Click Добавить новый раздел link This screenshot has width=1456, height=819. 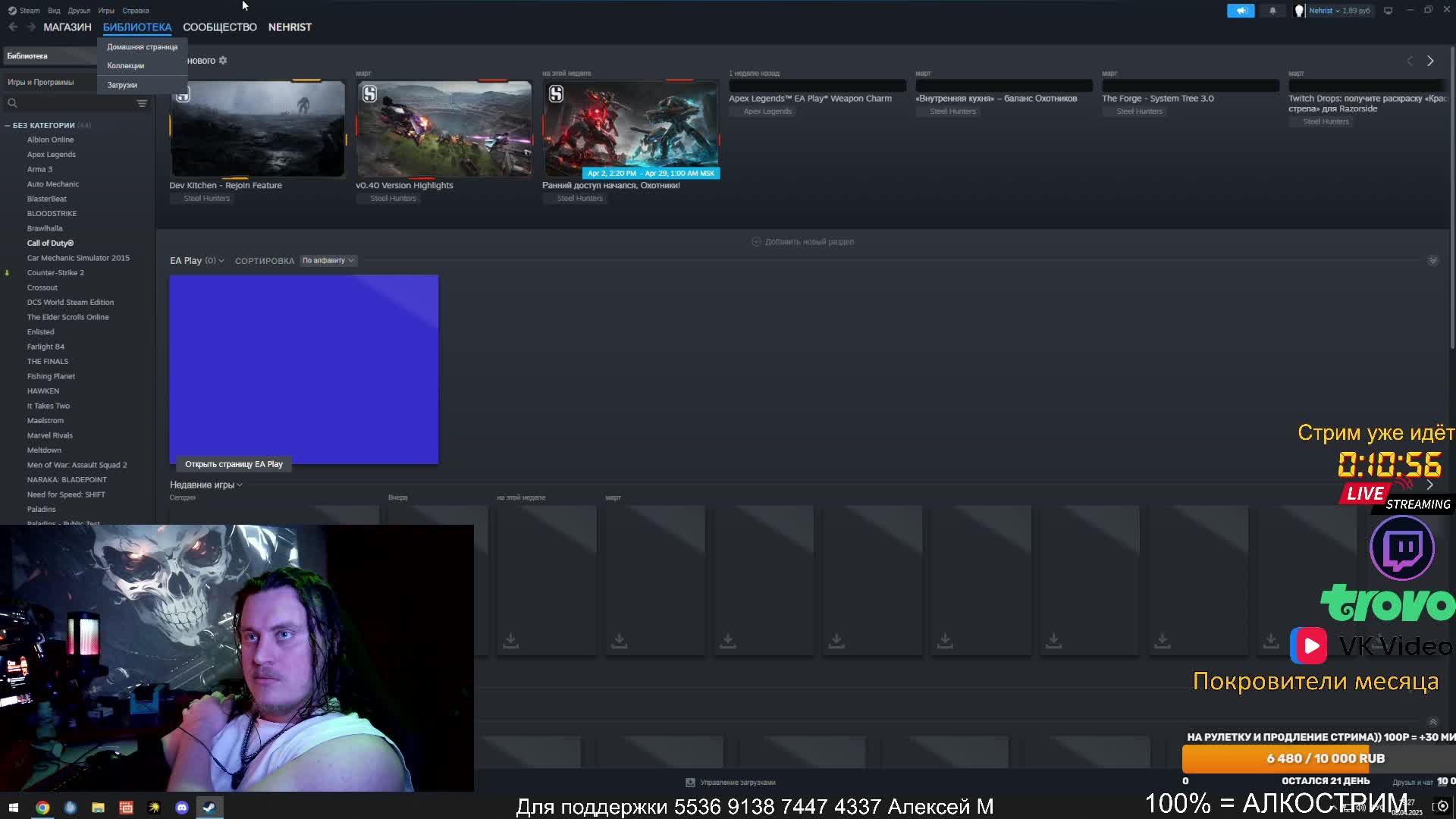802,242
